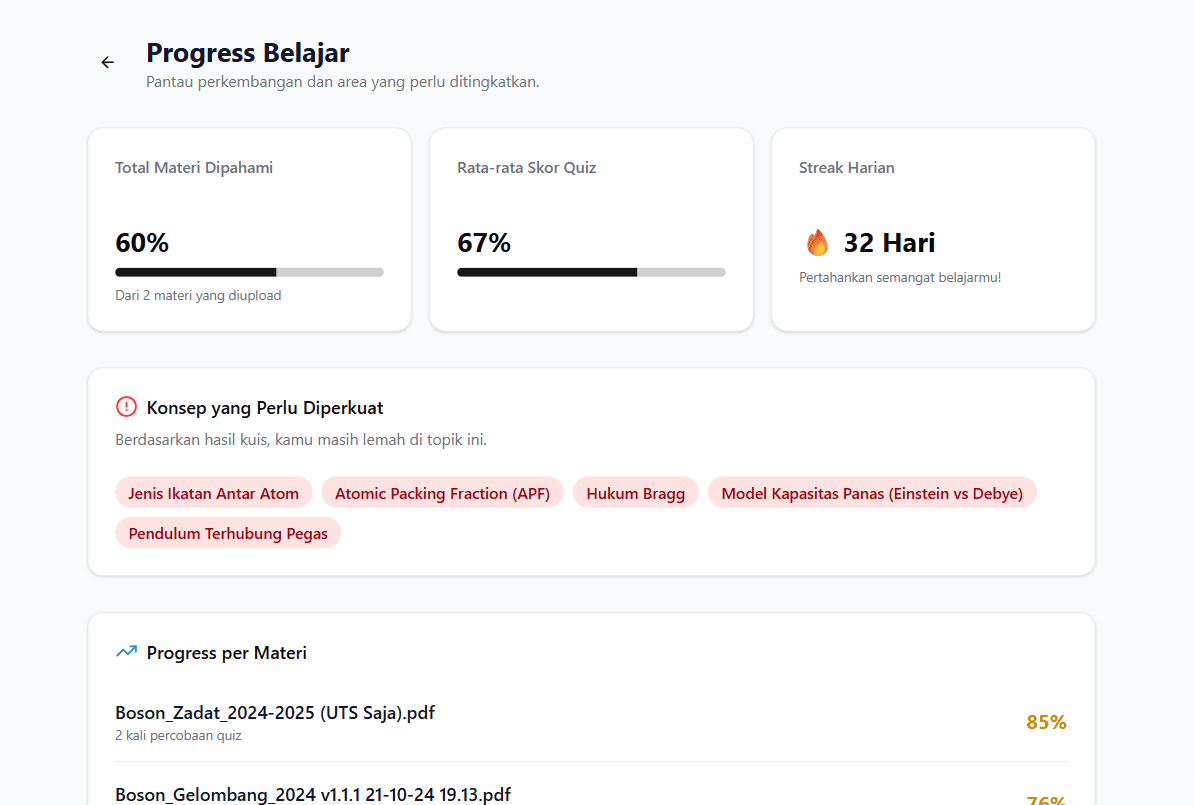Click the Total Materi Dipahami progress bar
The image size is (1194, 805).
point(248,271)
